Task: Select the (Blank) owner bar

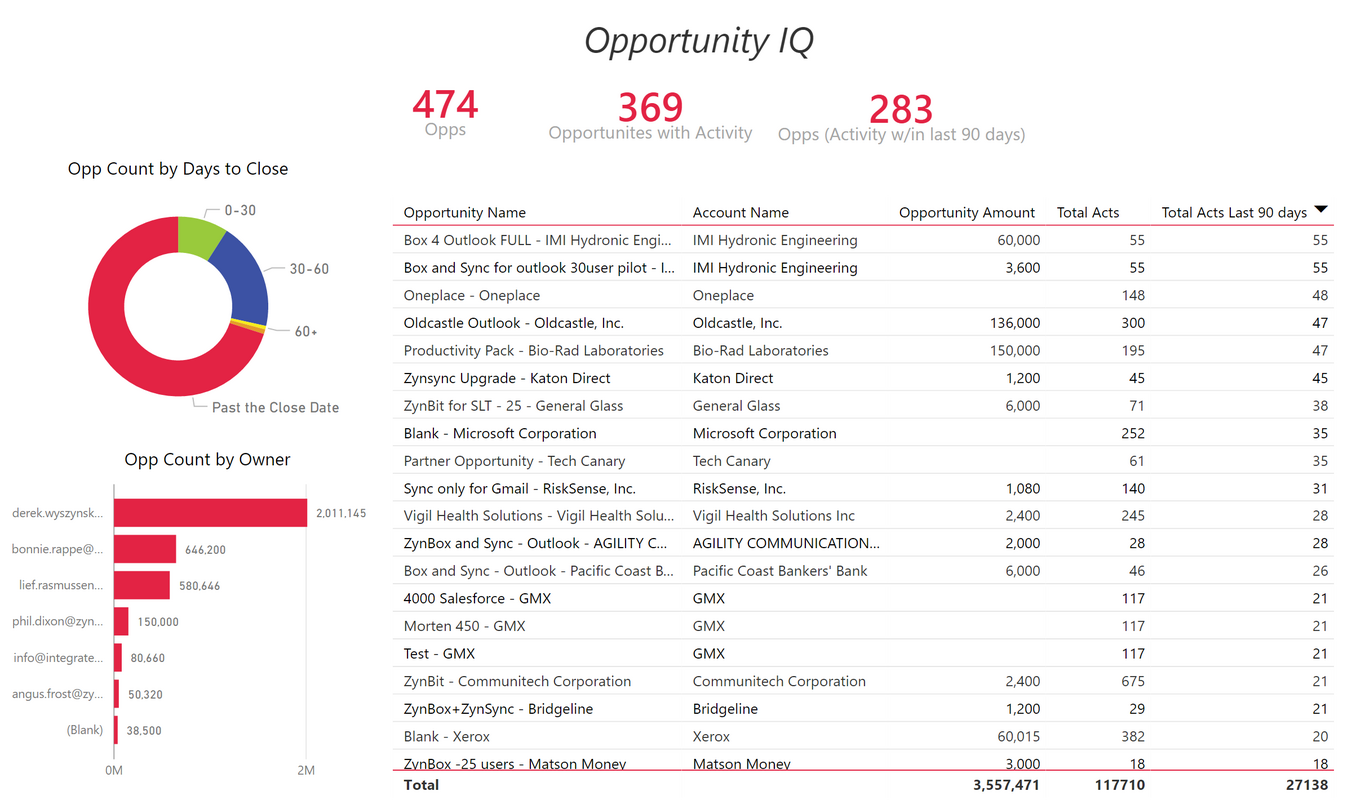Action: [118, 730]
